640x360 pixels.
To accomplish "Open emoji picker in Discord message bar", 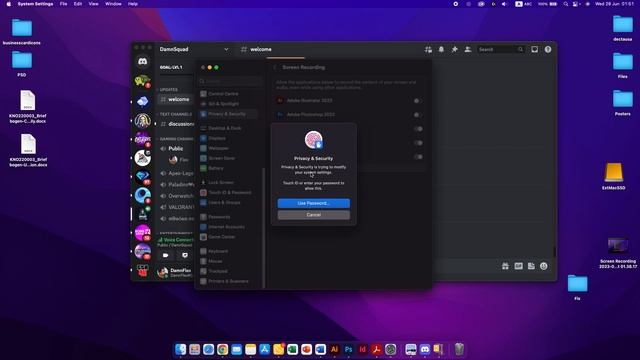I will point(544,266).
